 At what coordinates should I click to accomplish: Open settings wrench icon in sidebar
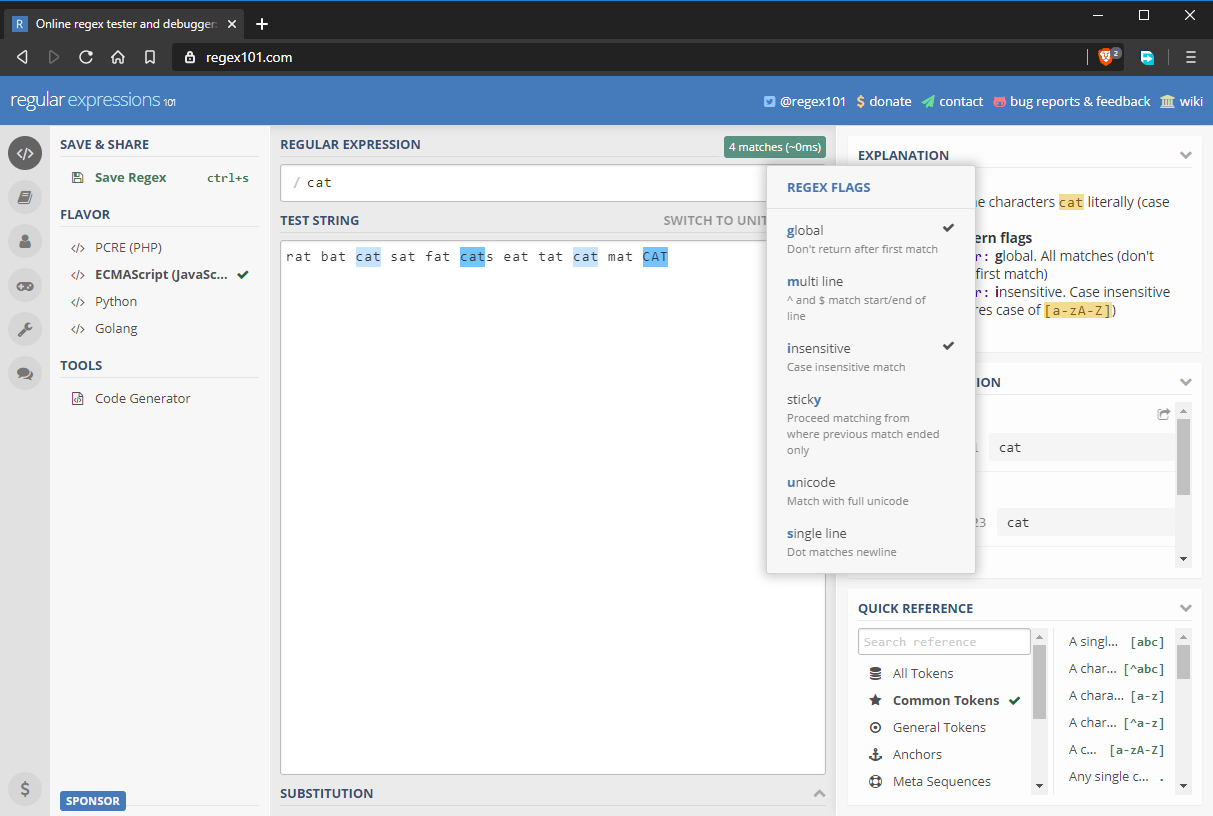(25, 329)
